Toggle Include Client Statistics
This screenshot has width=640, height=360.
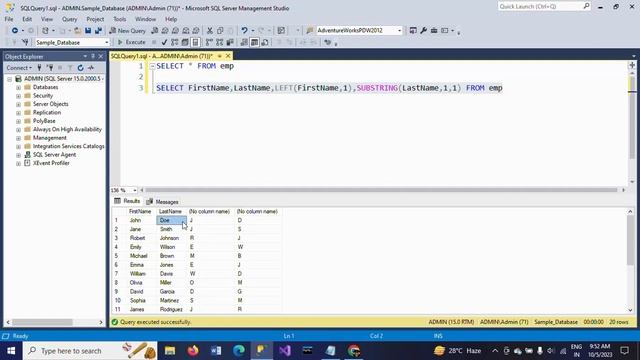point(230,42)
